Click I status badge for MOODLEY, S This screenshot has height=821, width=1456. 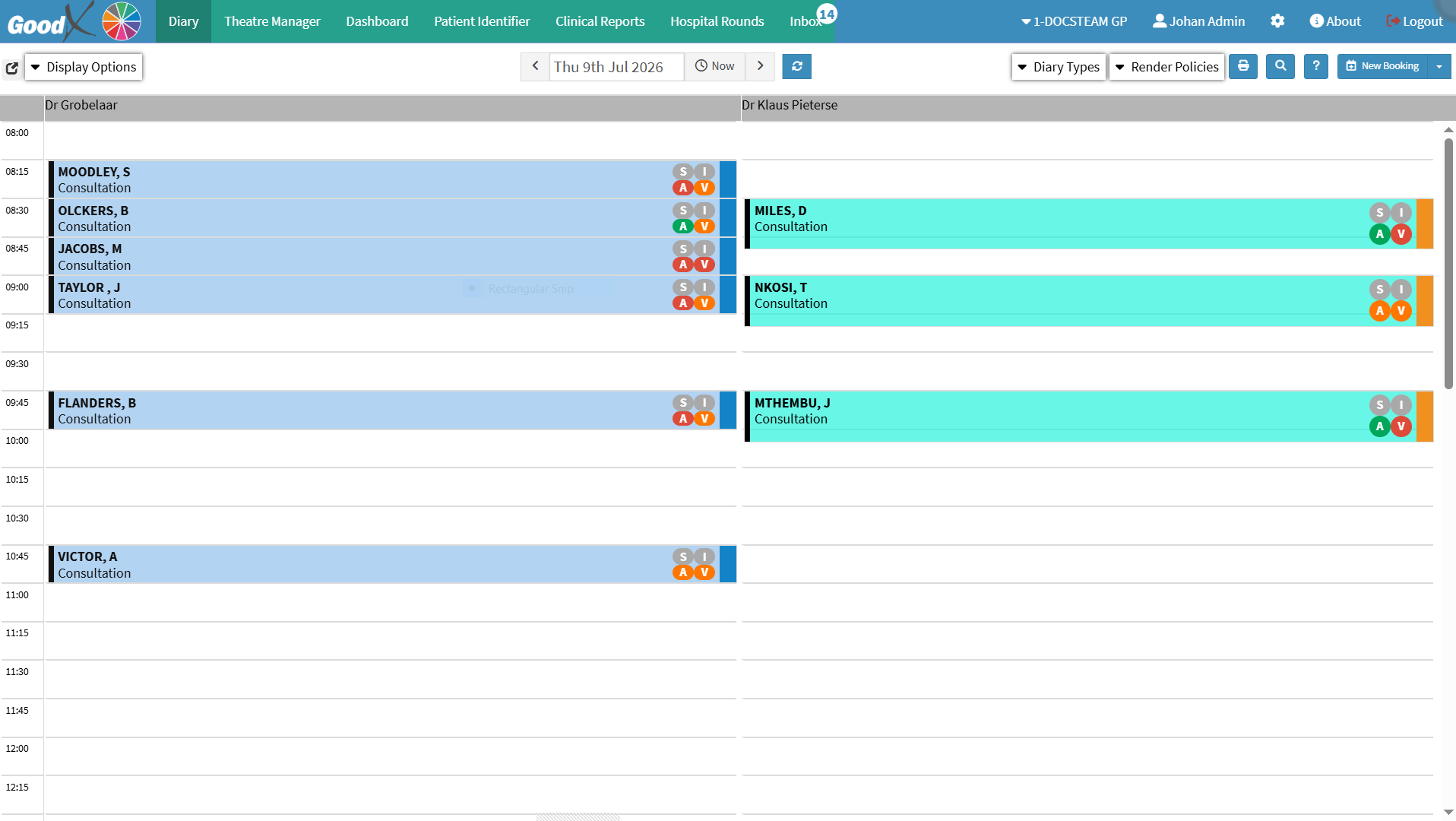click(x=704, y=172)
